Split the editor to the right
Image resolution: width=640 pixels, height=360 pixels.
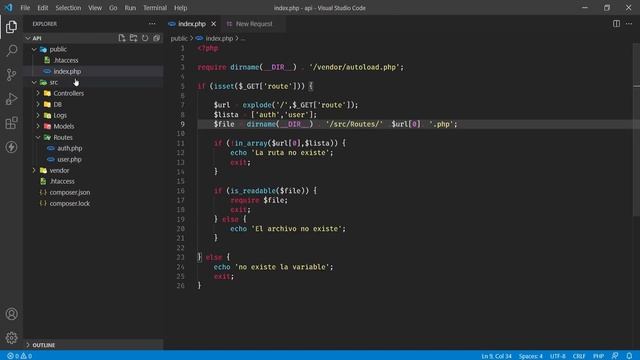(x=616, y=24)
